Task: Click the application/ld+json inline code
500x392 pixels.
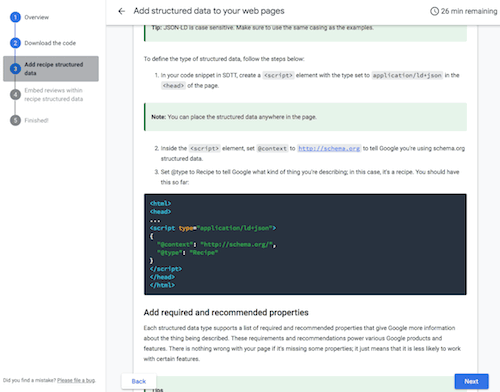Action: pos(407,75)
